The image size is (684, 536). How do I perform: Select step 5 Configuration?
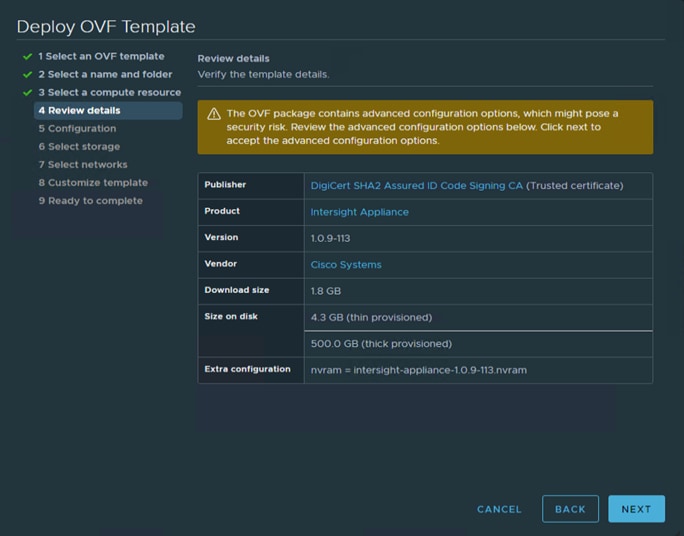pos(77,129)
